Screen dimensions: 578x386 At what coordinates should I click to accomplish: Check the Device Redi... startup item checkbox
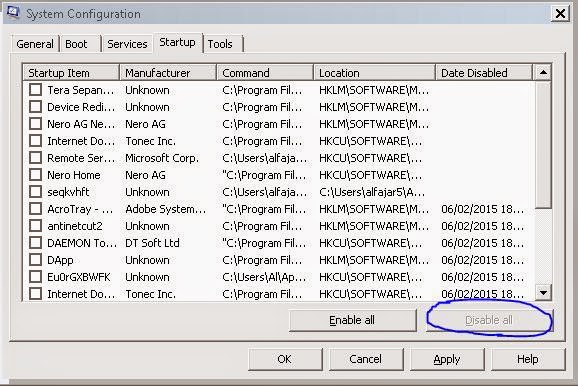35,107
